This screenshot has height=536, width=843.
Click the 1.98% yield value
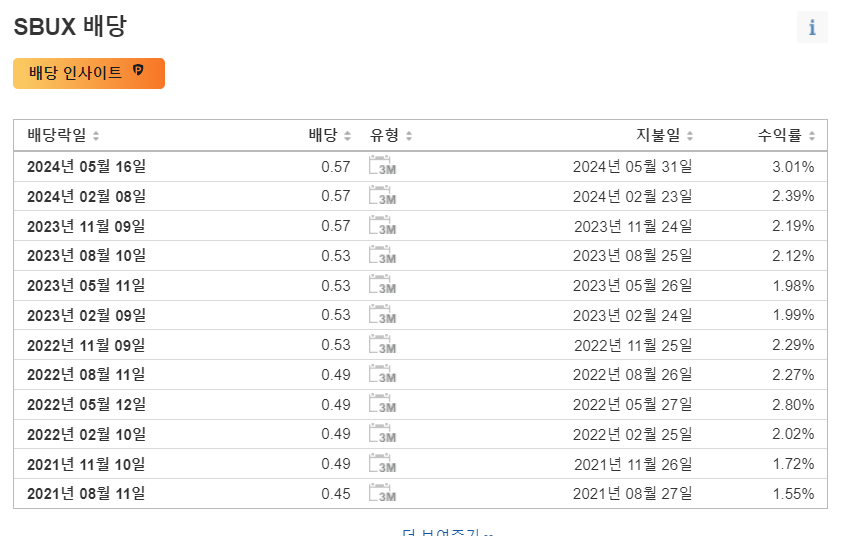794,285
